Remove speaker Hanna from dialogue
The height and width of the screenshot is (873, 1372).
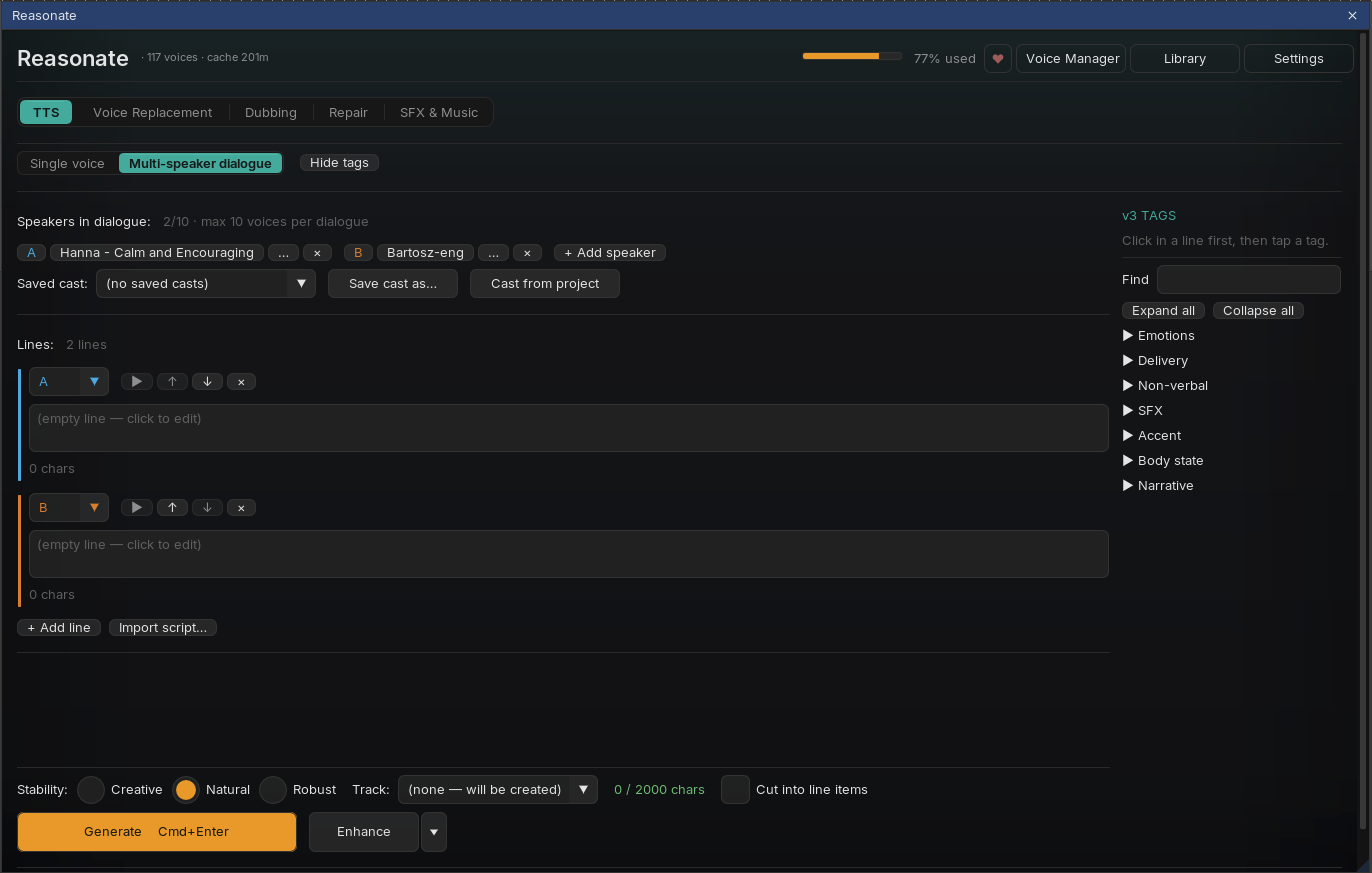317,253
